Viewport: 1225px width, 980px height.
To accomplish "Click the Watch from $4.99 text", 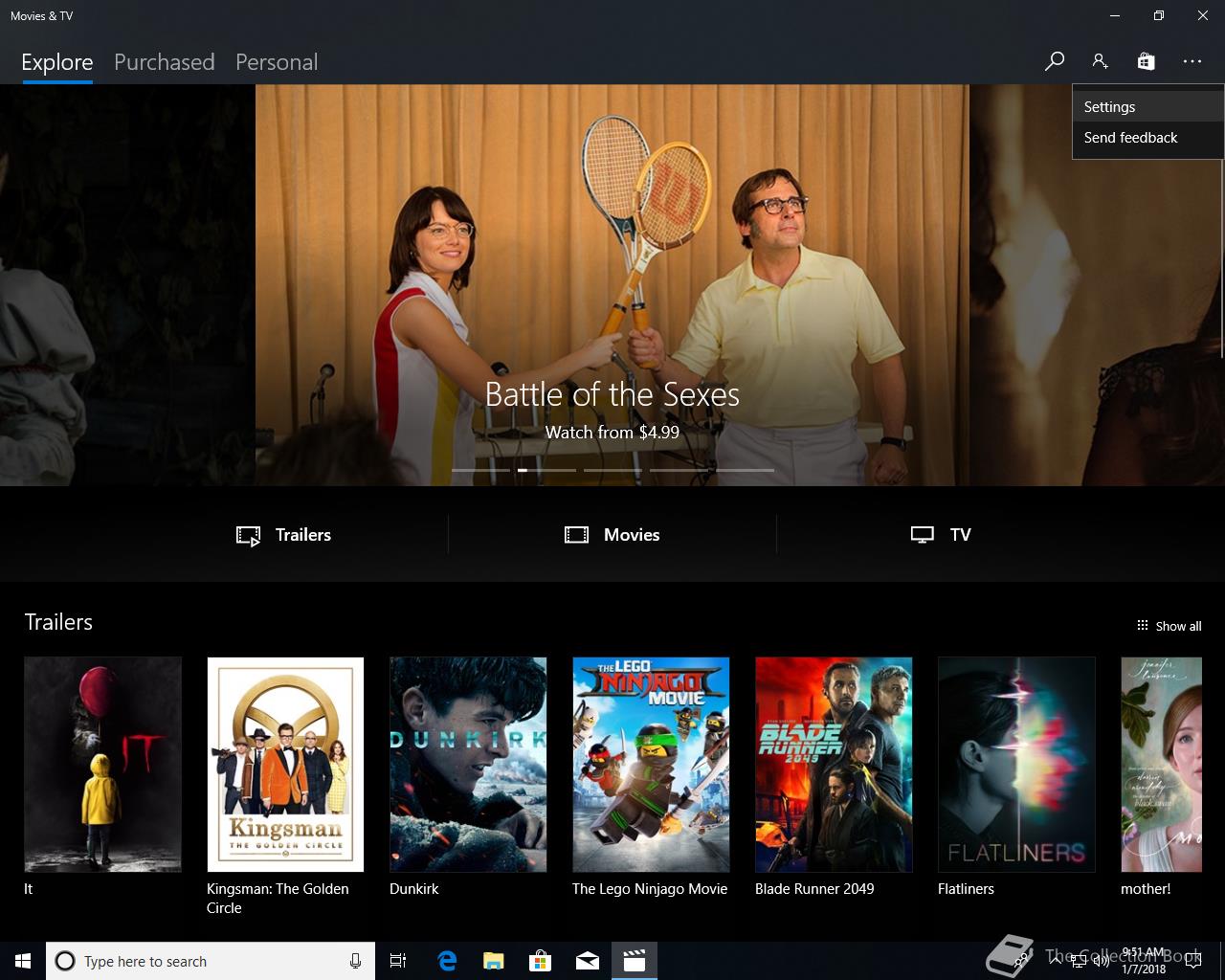I will pos(612,433).
